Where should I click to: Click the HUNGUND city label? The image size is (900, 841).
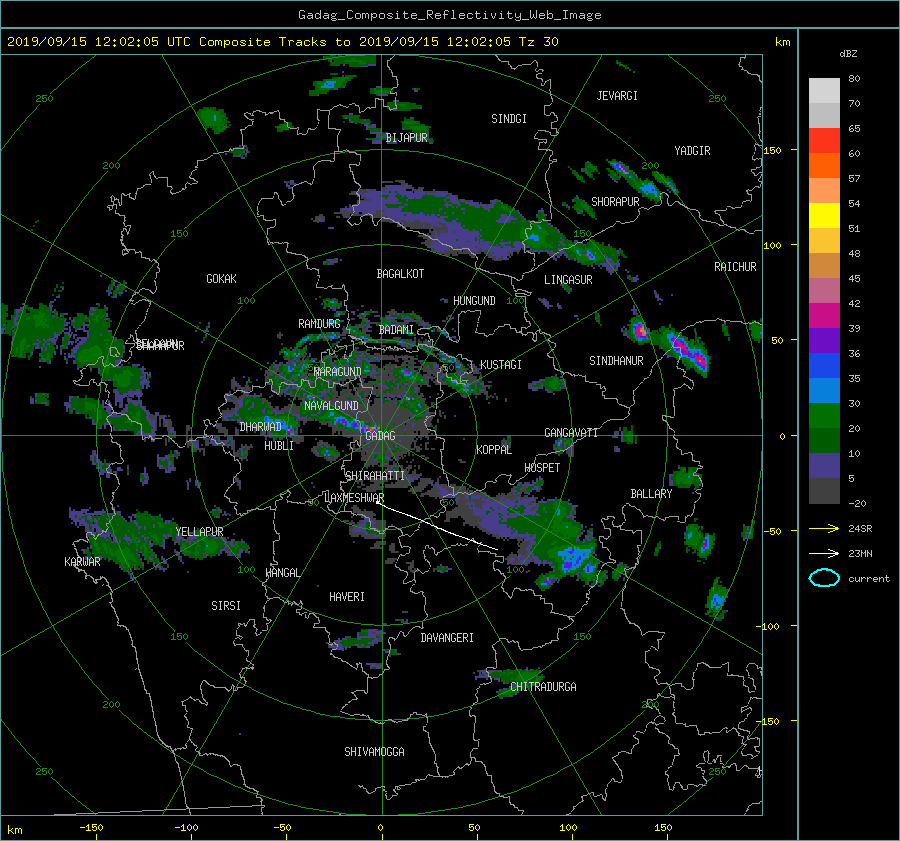click(474, 301)
